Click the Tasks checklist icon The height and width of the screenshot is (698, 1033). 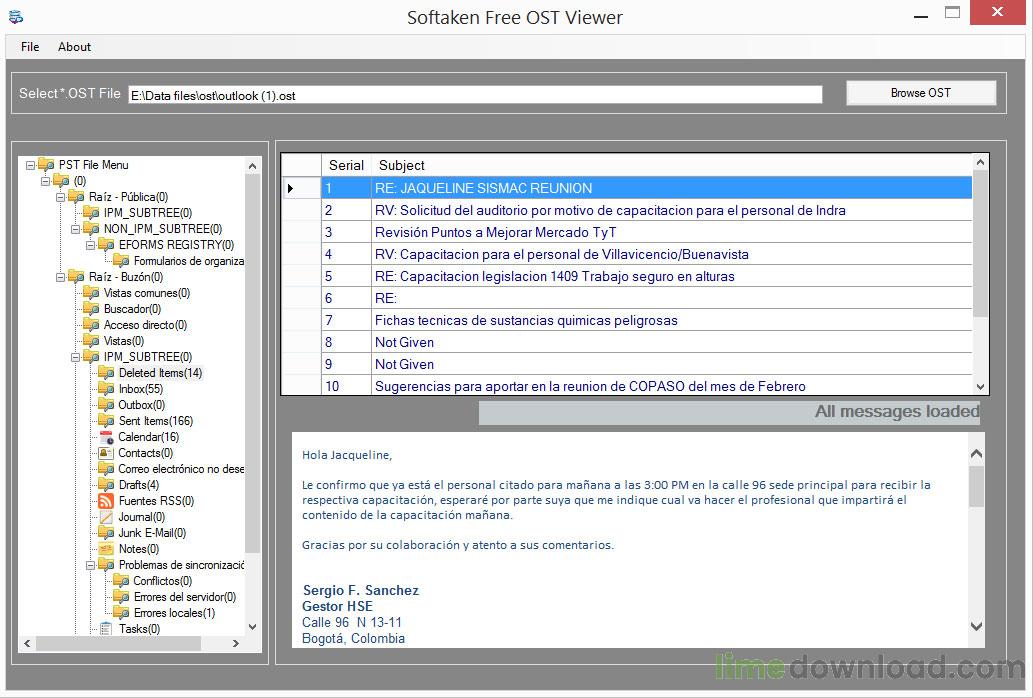[x=106, y=629]
